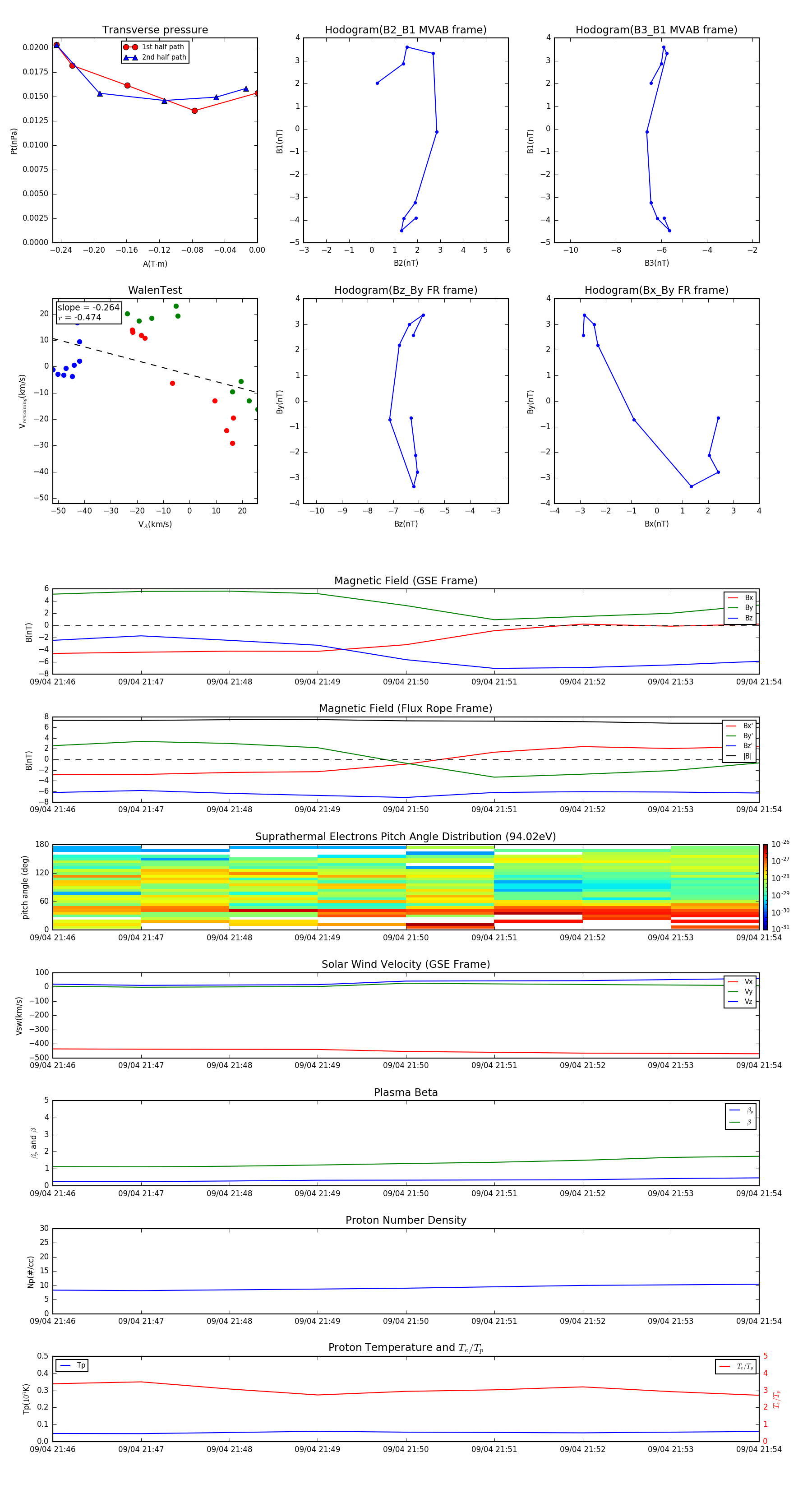Image resolution: width=812 pixels, height=1489 pixels.
Task: Select the Bz' entry in flux rope legend
Action: [739, 746]
